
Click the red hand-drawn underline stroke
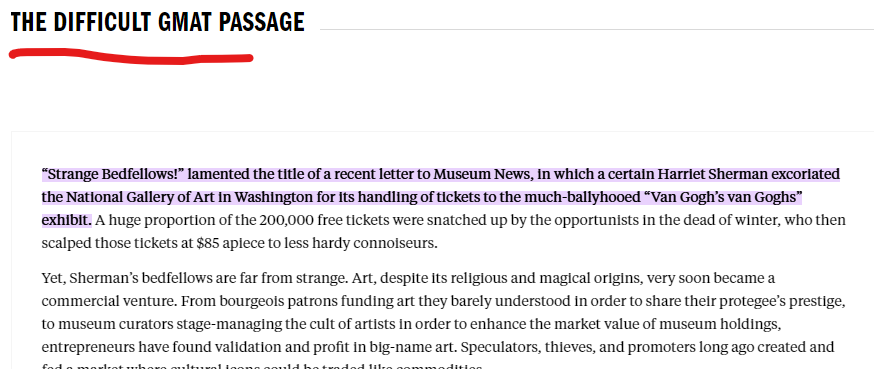(132, 56)
